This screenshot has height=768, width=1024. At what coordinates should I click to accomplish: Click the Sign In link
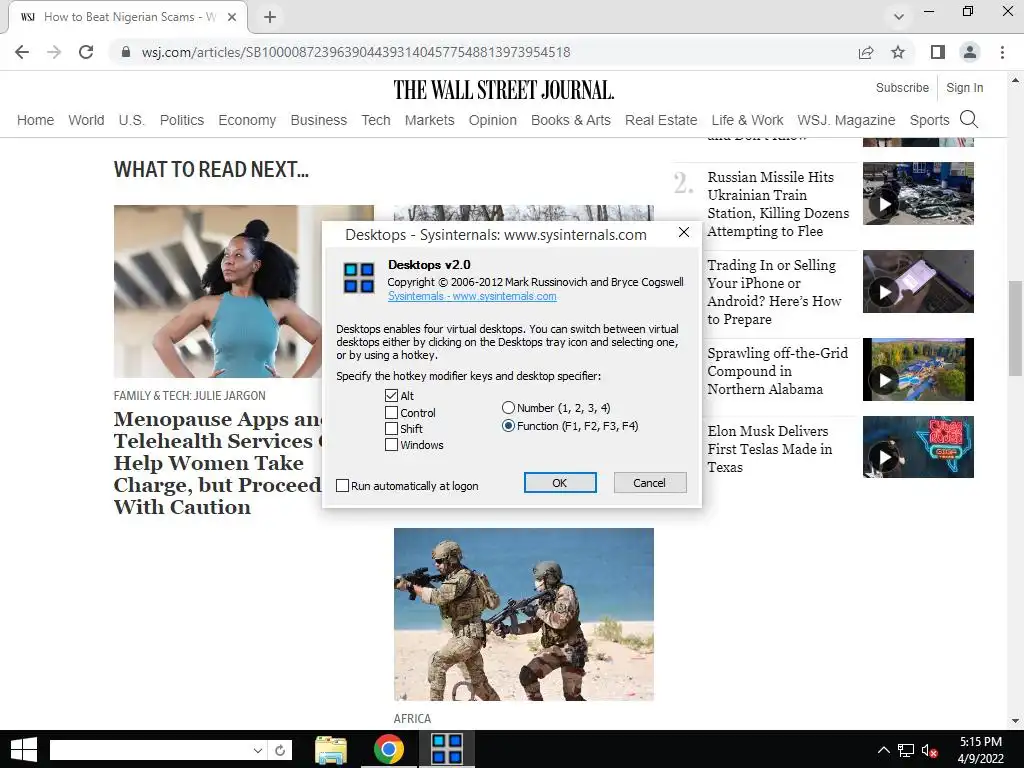[x=965, y=88]
